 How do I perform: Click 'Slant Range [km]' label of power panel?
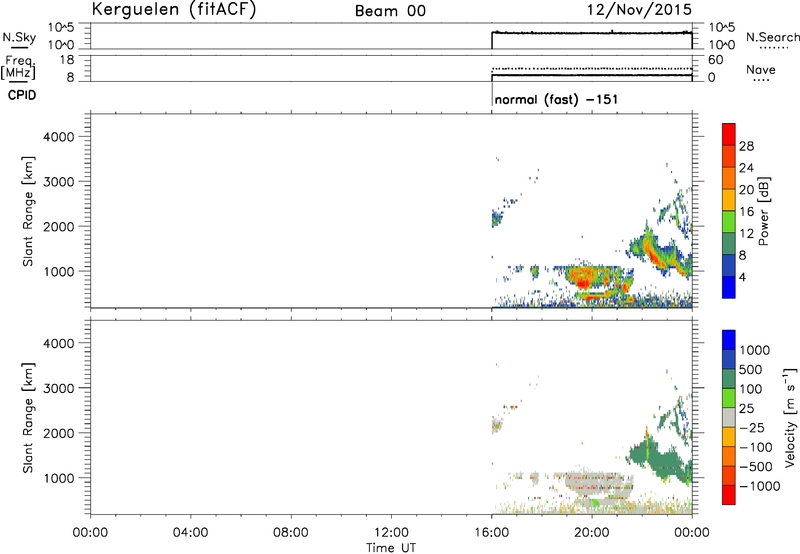[x=28, y=211]
